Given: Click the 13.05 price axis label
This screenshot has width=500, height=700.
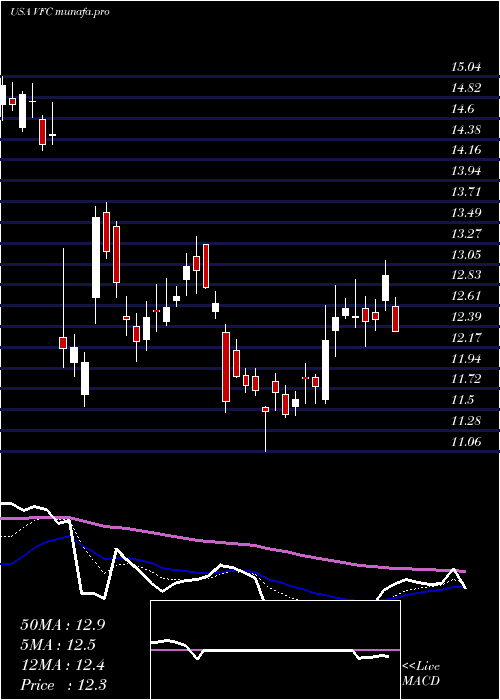Looking at the screenshot, I should point(466,254).
